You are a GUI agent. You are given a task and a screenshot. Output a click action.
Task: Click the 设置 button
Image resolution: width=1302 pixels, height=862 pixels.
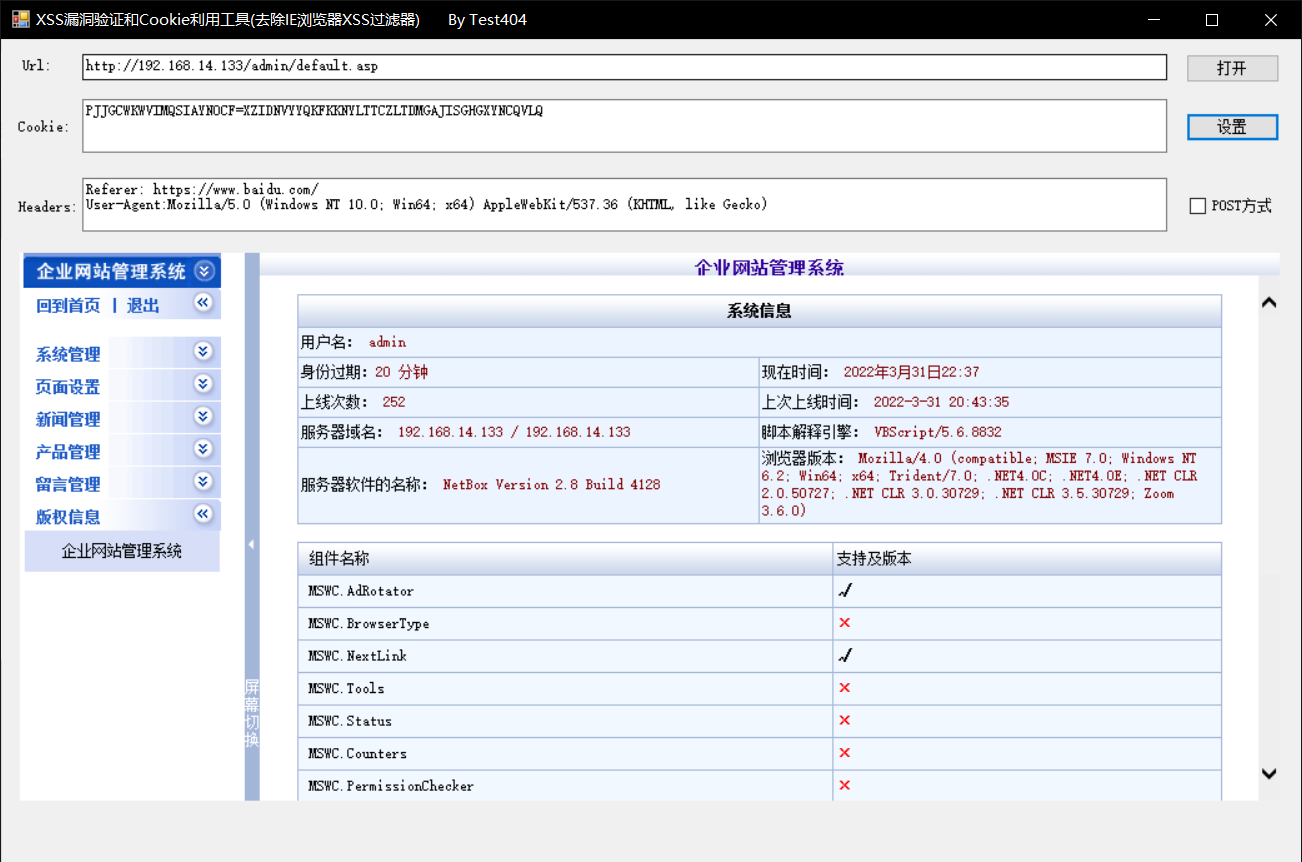(1232, 127)
